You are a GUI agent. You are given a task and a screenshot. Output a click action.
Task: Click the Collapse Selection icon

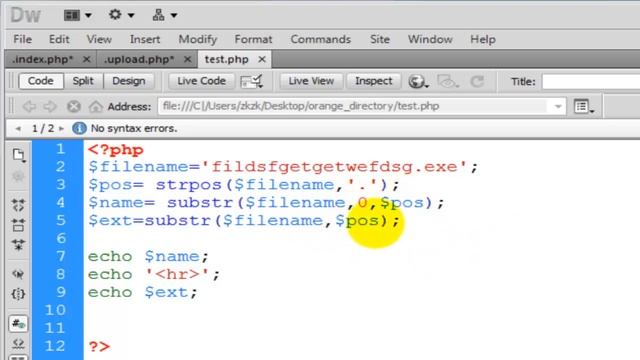pyautogui.click(x=18, y=224)
